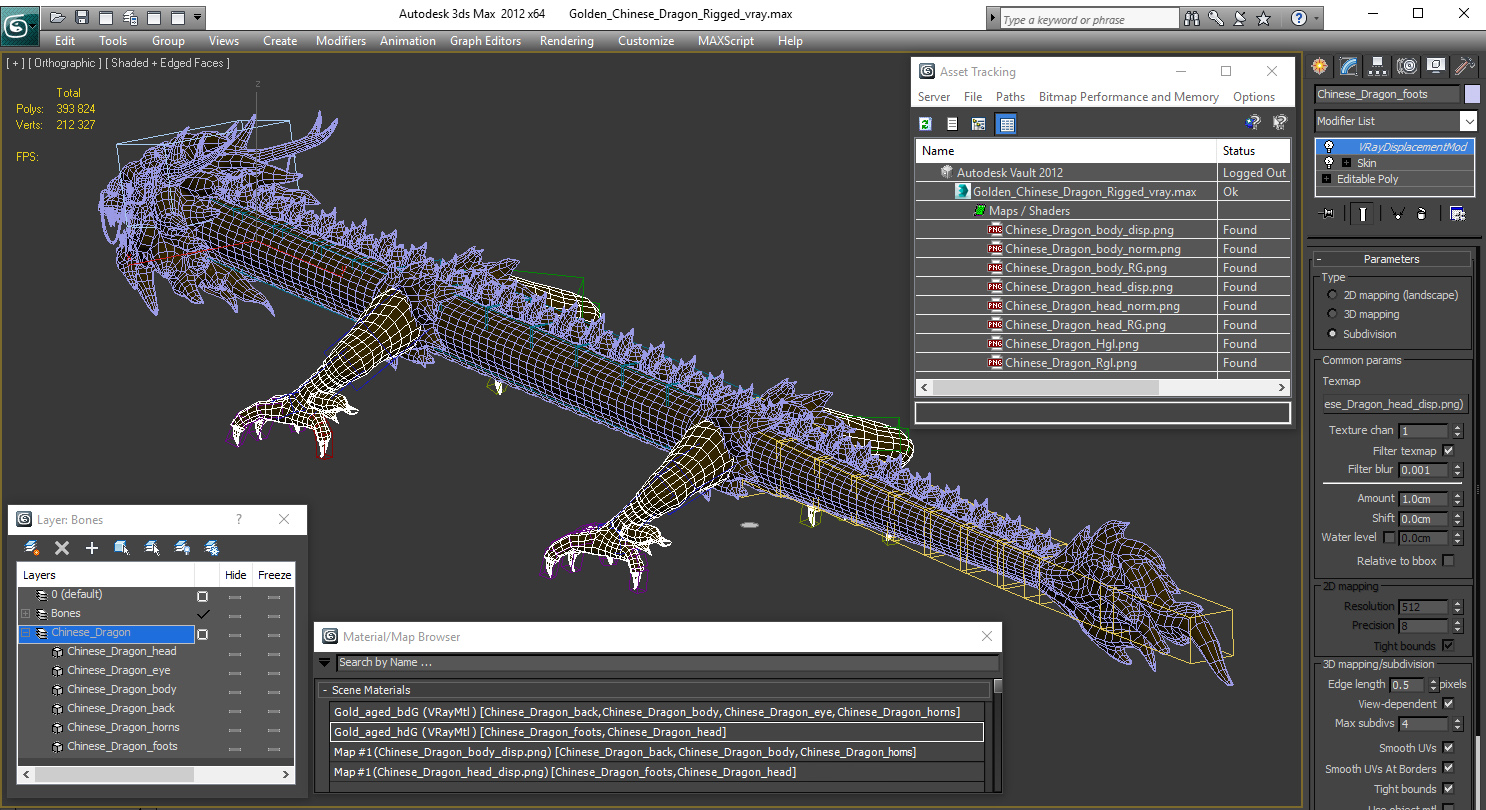Viewport: 1486px width, 810px height.
Task: Click Add Selected Objects plus icon
Action: 92,548
